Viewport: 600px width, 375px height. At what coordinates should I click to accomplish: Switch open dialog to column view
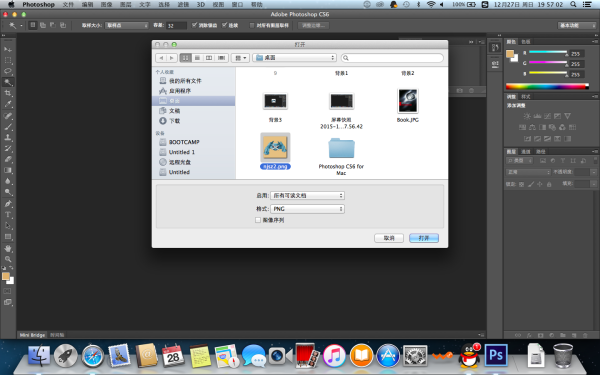(x=209, y=58)
